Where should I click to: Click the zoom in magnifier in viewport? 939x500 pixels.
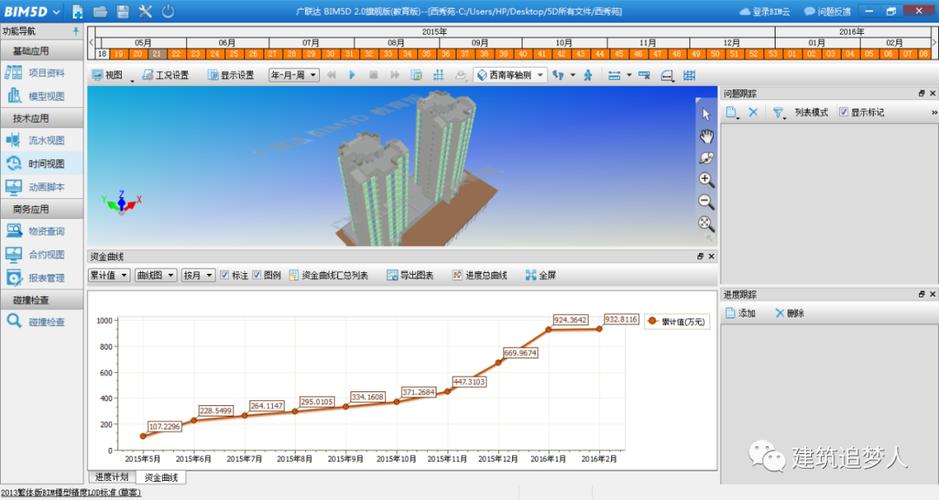tap(706, 180)
